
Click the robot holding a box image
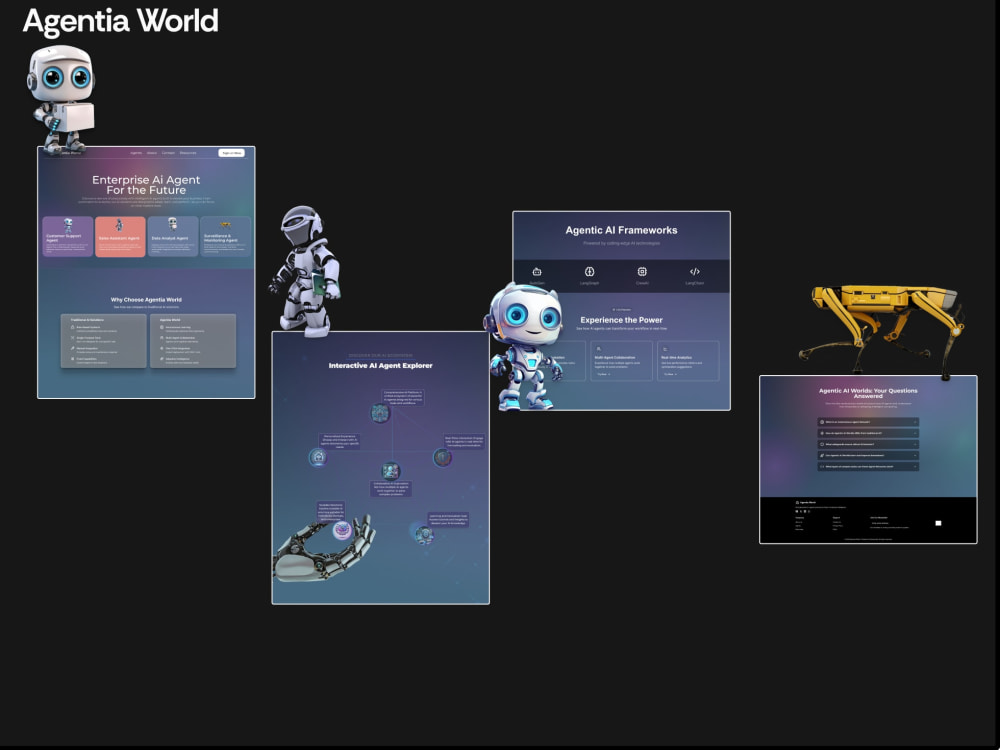tap(61, 99)
